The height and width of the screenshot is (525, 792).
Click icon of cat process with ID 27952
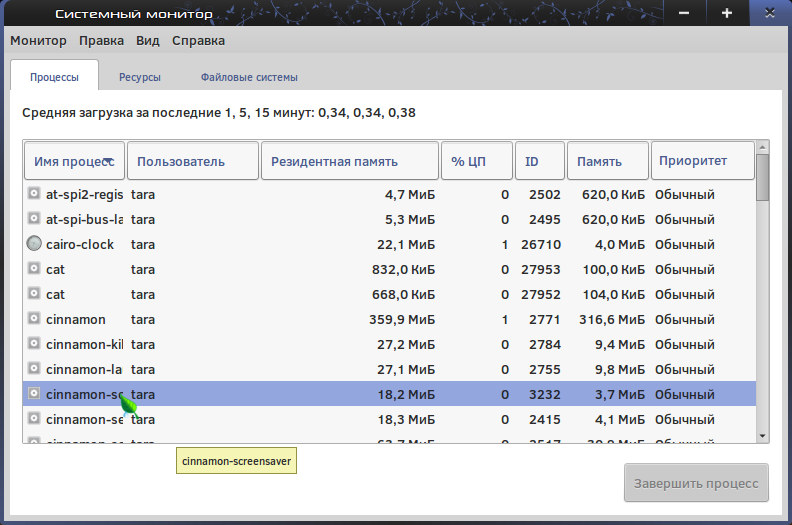pos(34,294)
